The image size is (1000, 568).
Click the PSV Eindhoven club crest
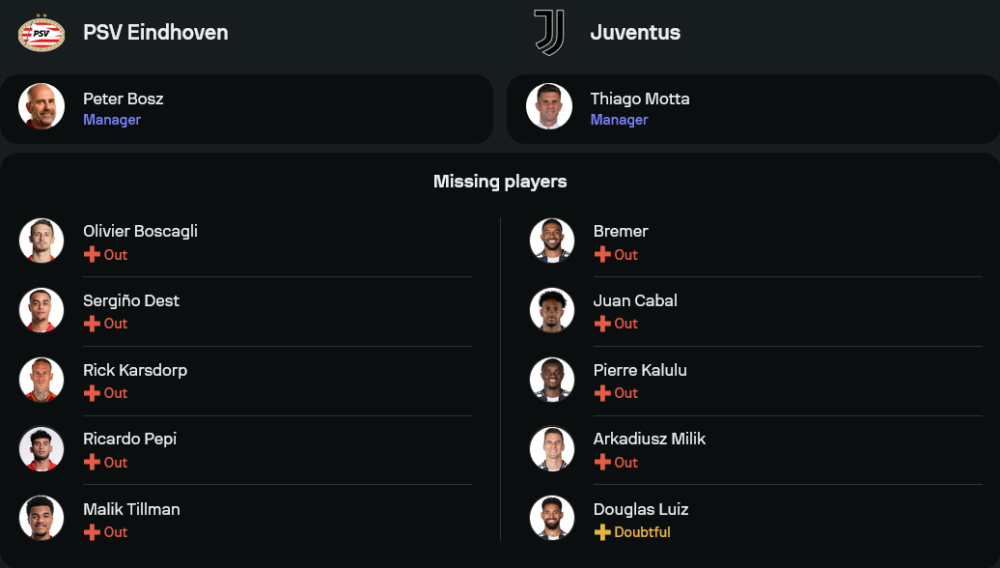[x=41, y=33]
